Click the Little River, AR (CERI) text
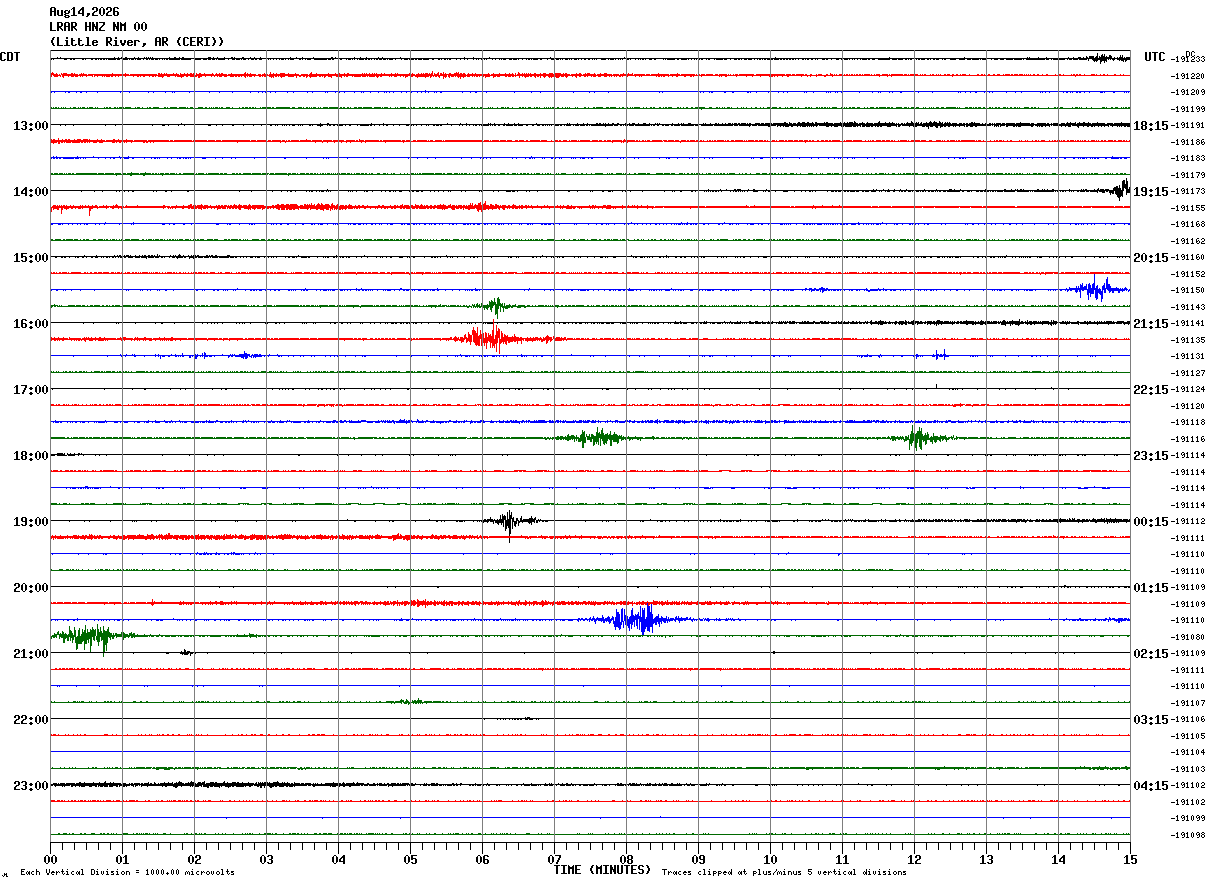 pyautogui.click(x=137, y=42)
